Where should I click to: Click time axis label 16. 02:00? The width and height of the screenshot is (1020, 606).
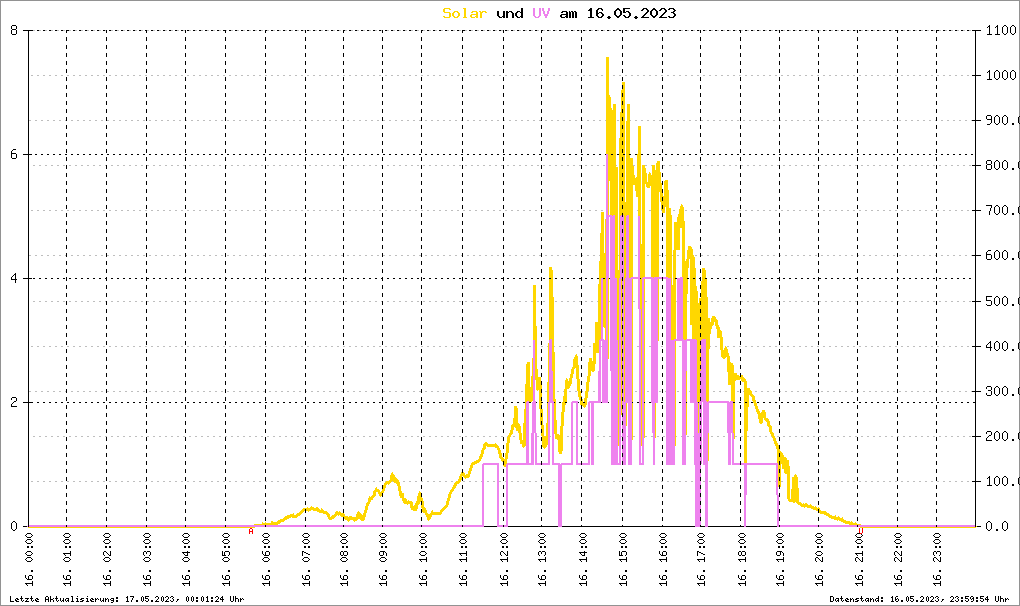[x=107, y=559]
